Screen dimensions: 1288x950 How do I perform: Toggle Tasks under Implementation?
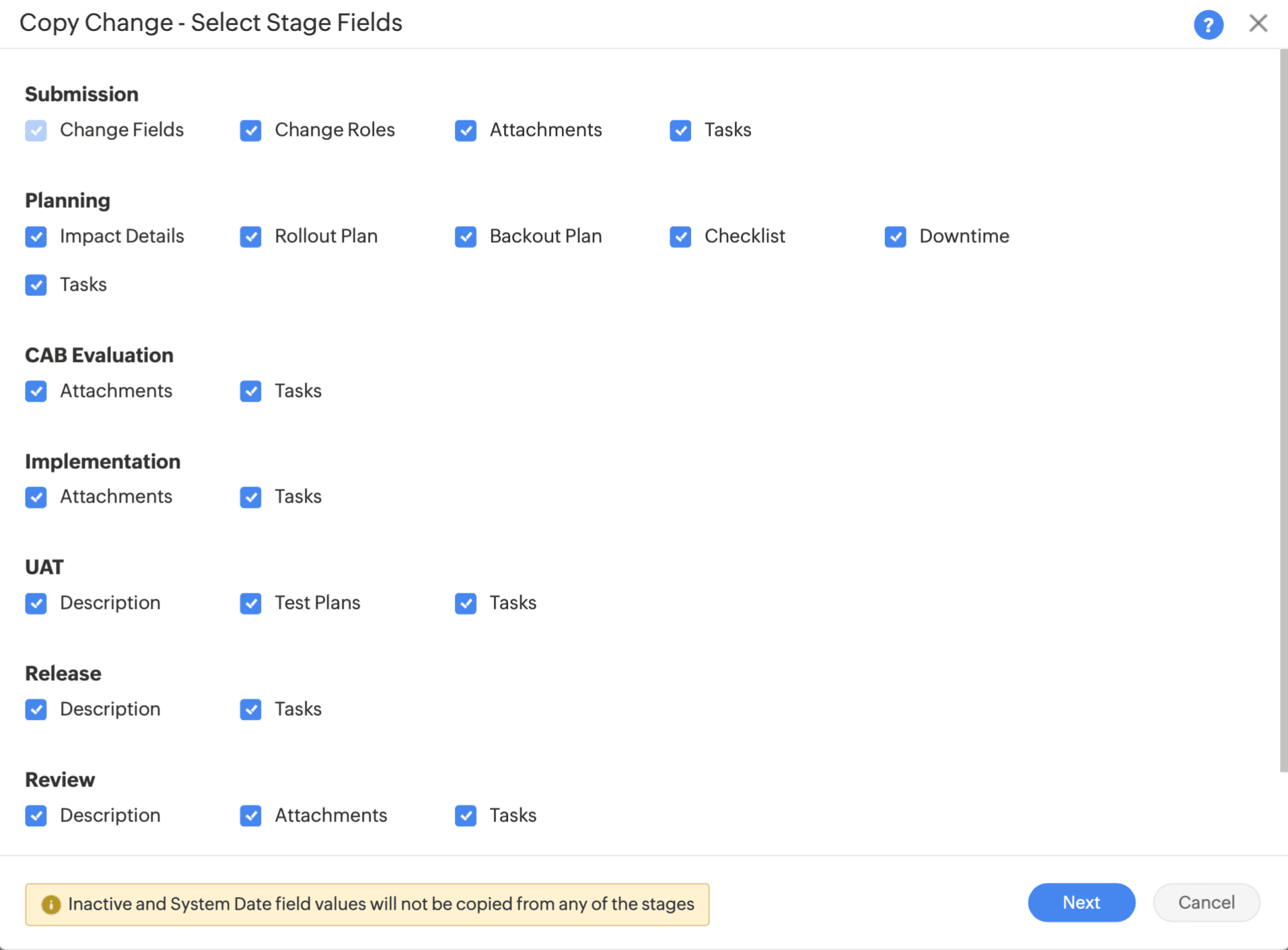pos(250,497)
